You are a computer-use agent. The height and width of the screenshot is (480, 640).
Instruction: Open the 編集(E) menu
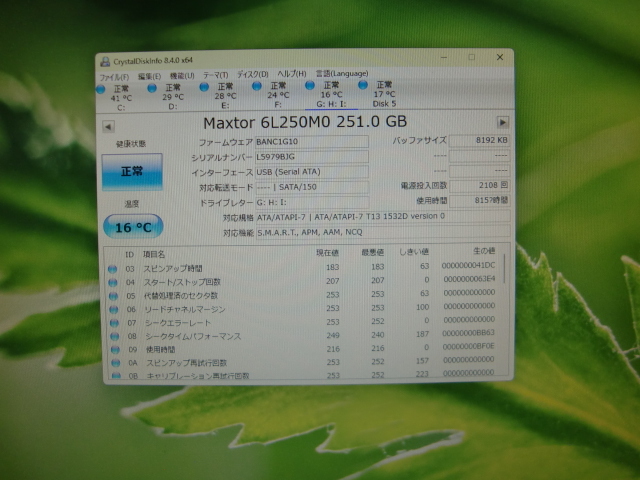point(149,76)
